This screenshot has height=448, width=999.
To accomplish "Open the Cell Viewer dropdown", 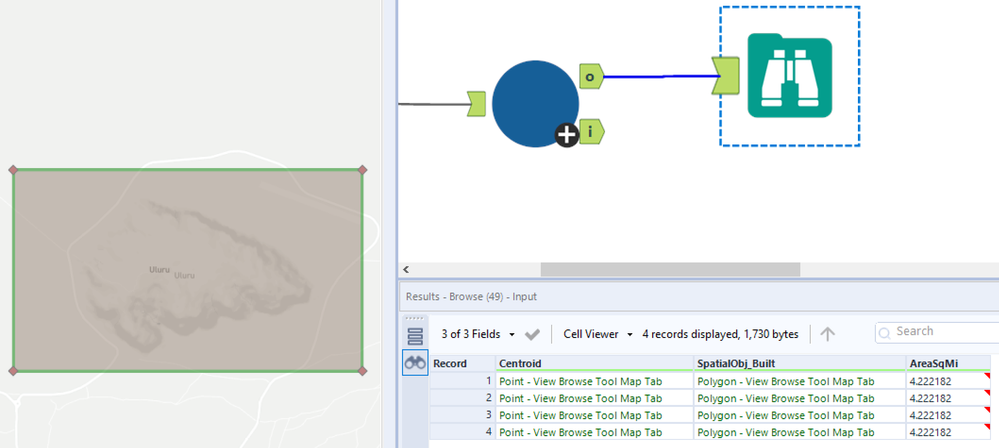I will [598, 334].
